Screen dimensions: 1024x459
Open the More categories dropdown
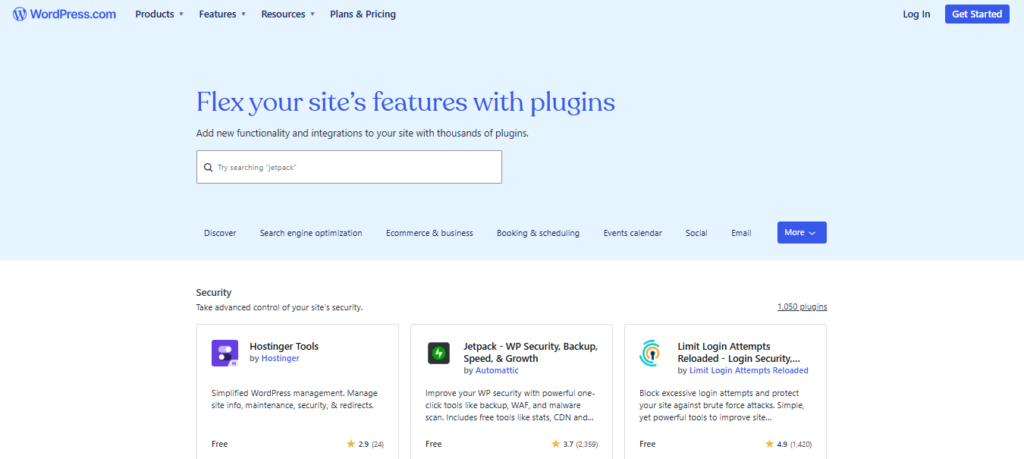(x=801, y=233)
